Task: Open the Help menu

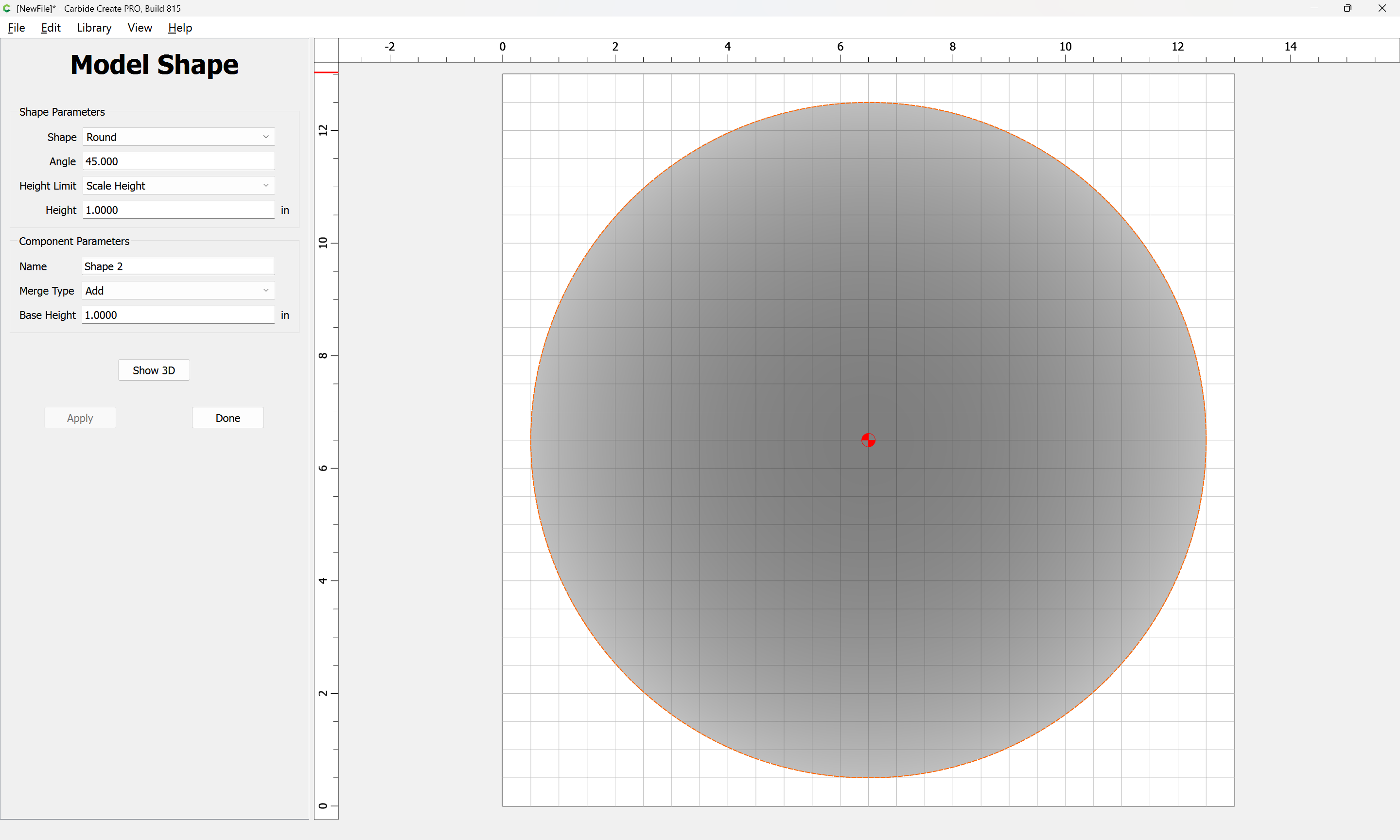Action: [180, 28]
